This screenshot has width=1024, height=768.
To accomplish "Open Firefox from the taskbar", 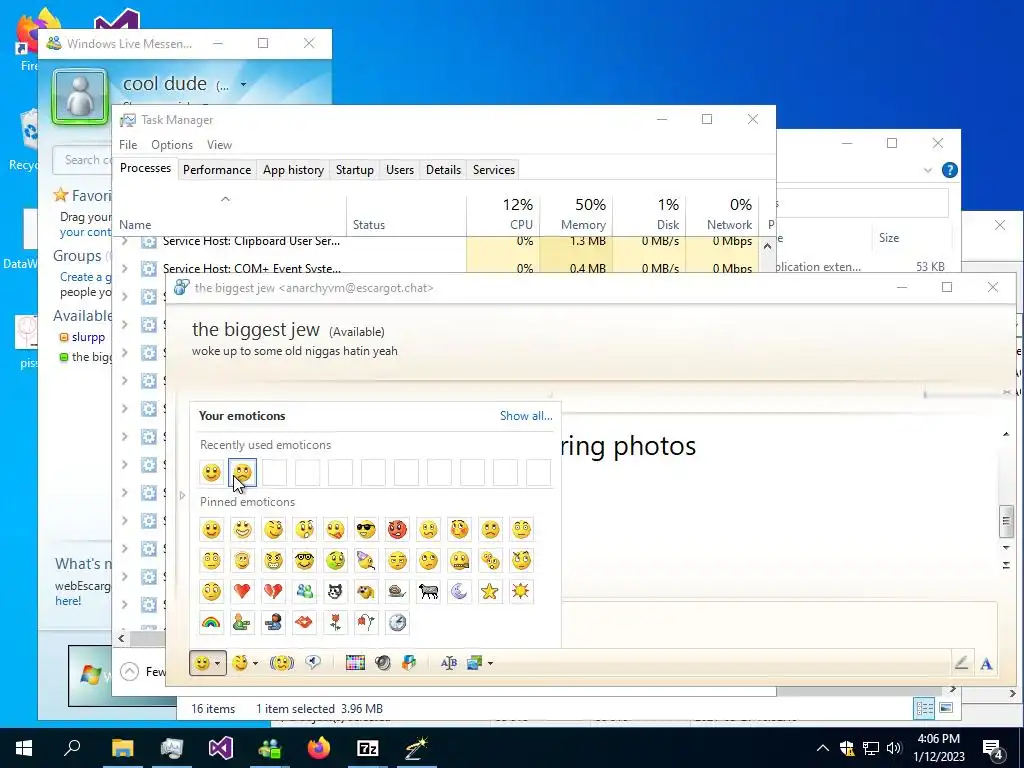I will (319, 748).
